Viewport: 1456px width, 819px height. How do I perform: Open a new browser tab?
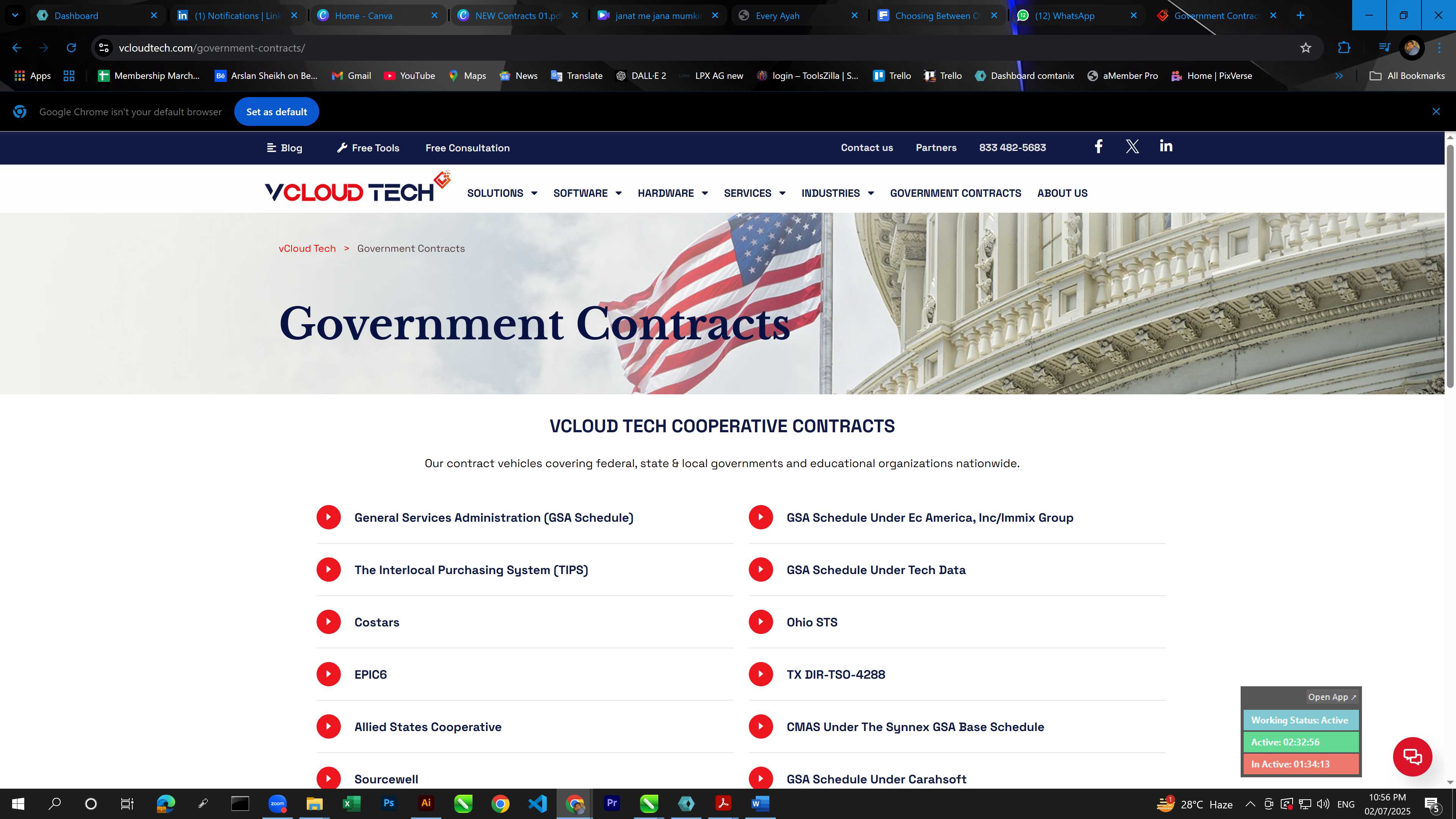[1300, 15]
